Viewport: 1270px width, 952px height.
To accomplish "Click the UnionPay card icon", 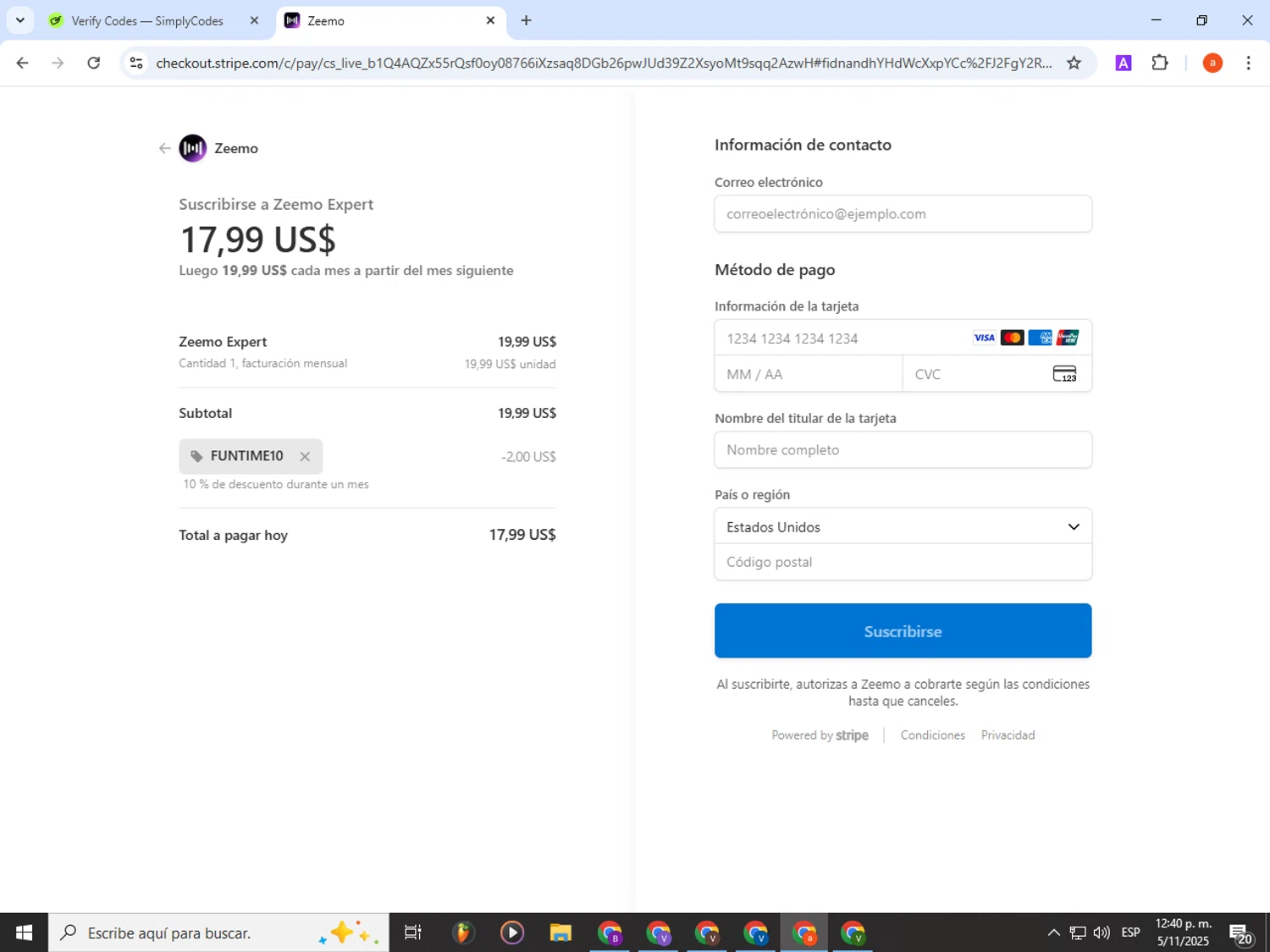I will pos(1068,338).
